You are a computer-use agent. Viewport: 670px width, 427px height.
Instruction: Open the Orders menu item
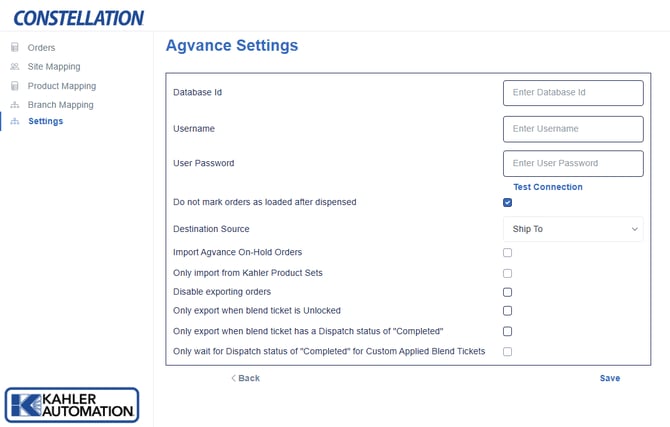(41, 47)
